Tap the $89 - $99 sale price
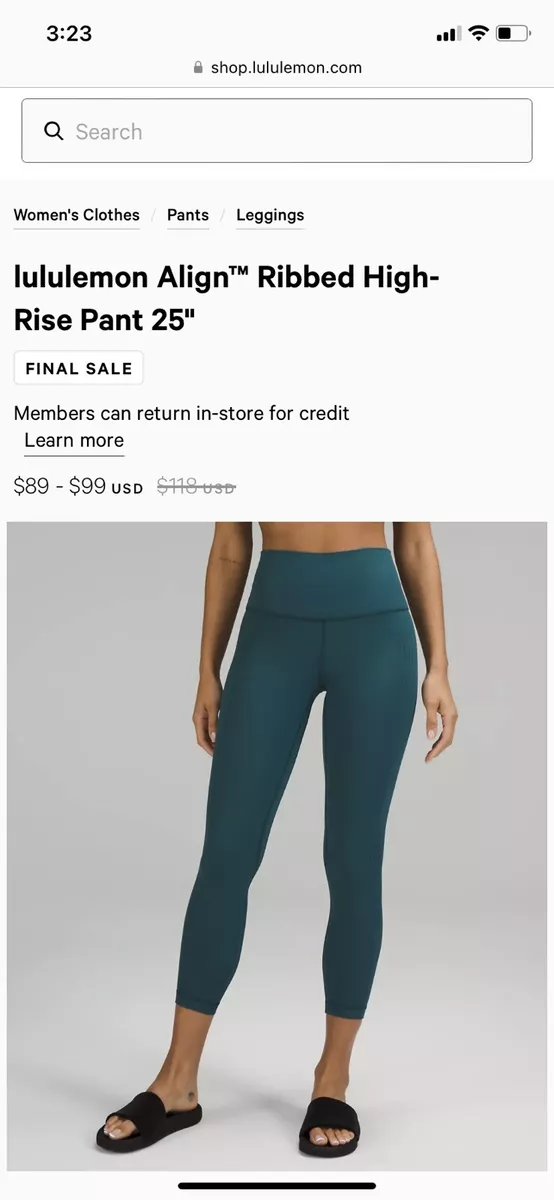Image resolution: width=554 pixels, height=1200 pixels. click(x=60, y=487)
